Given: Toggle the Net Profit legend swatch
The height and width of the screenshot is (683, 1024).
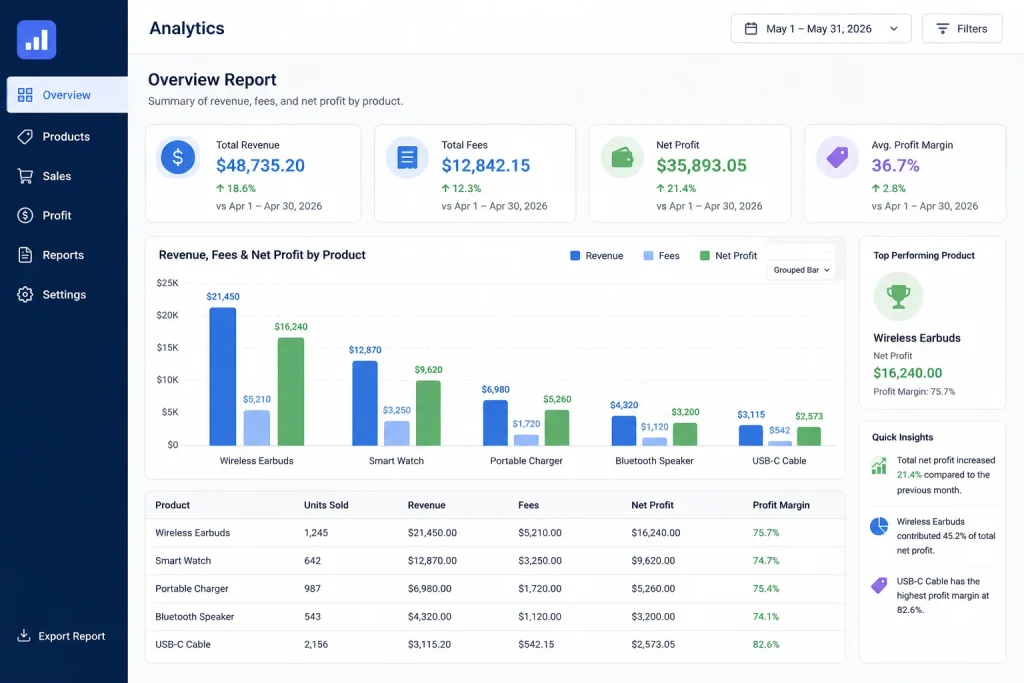Looking at the screenshot, I should tap(705, 256).
